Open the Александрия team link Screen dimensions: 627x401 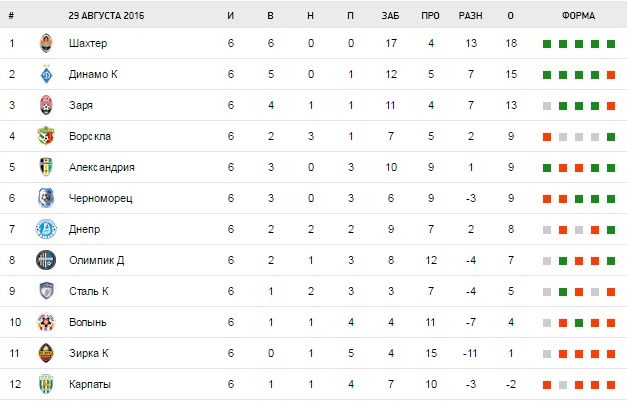click(x=102, y=168)
